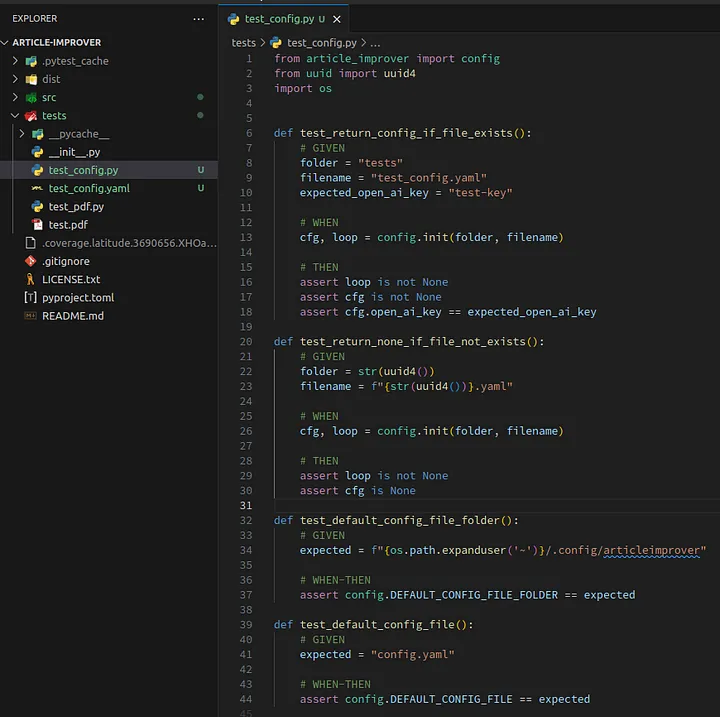Click DEFAULT_CONFIG_FILE_FOLDER on line 37
The height and width of the screenshot is (717, 720).
pyautogui.click(x=473, y=595)
